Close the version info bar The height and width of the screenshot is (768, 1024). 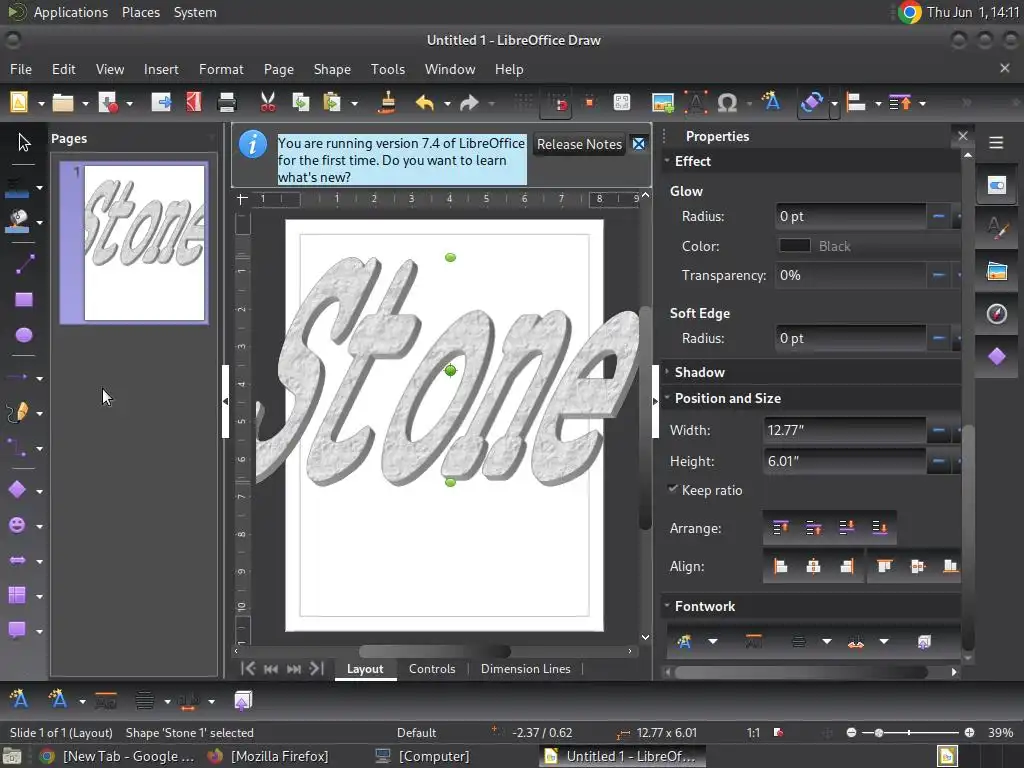pos(639,144)
